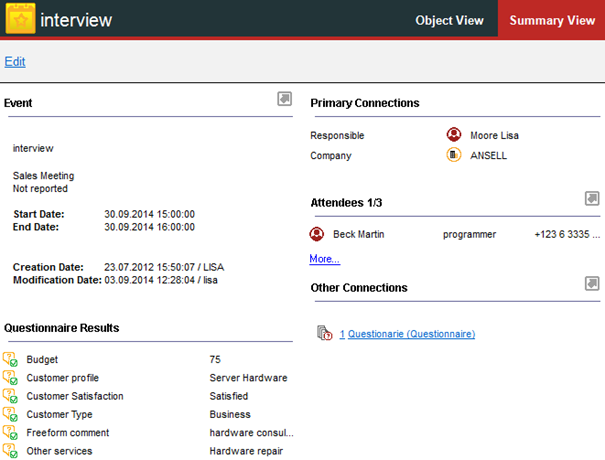Click the Other services question icon
Viewport: 605px width, 460px height.
10,451
